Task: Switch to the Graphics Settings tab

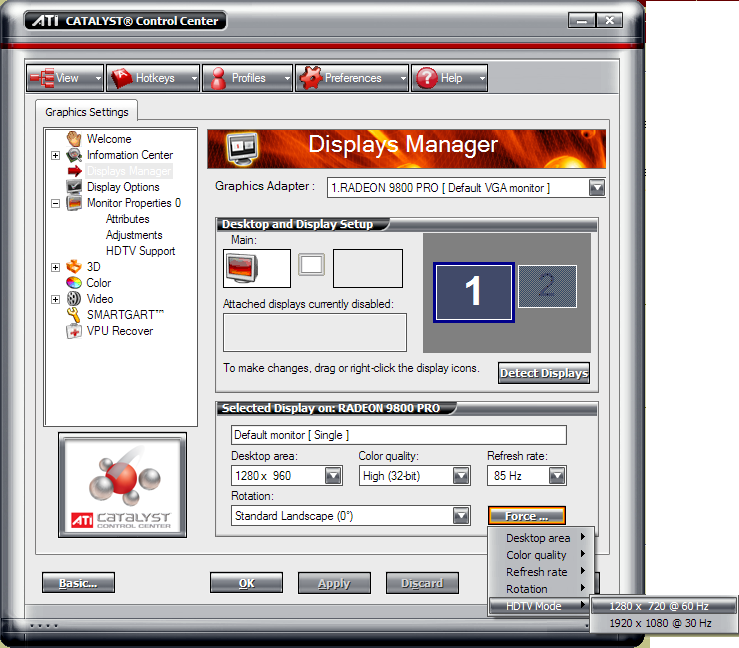Action: [x=87, y=112]
